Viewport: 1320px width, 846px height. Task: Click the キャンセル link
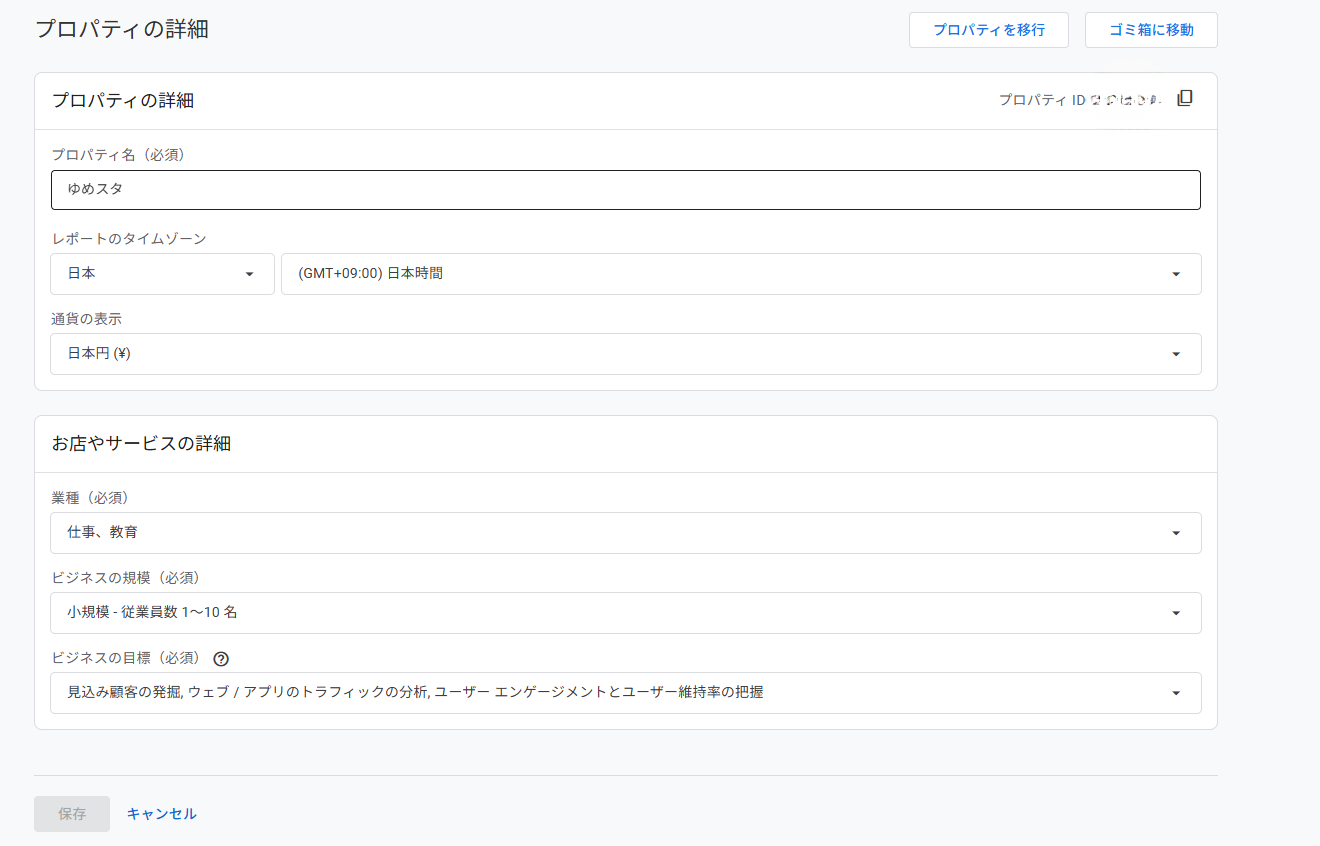coord(161,814)
